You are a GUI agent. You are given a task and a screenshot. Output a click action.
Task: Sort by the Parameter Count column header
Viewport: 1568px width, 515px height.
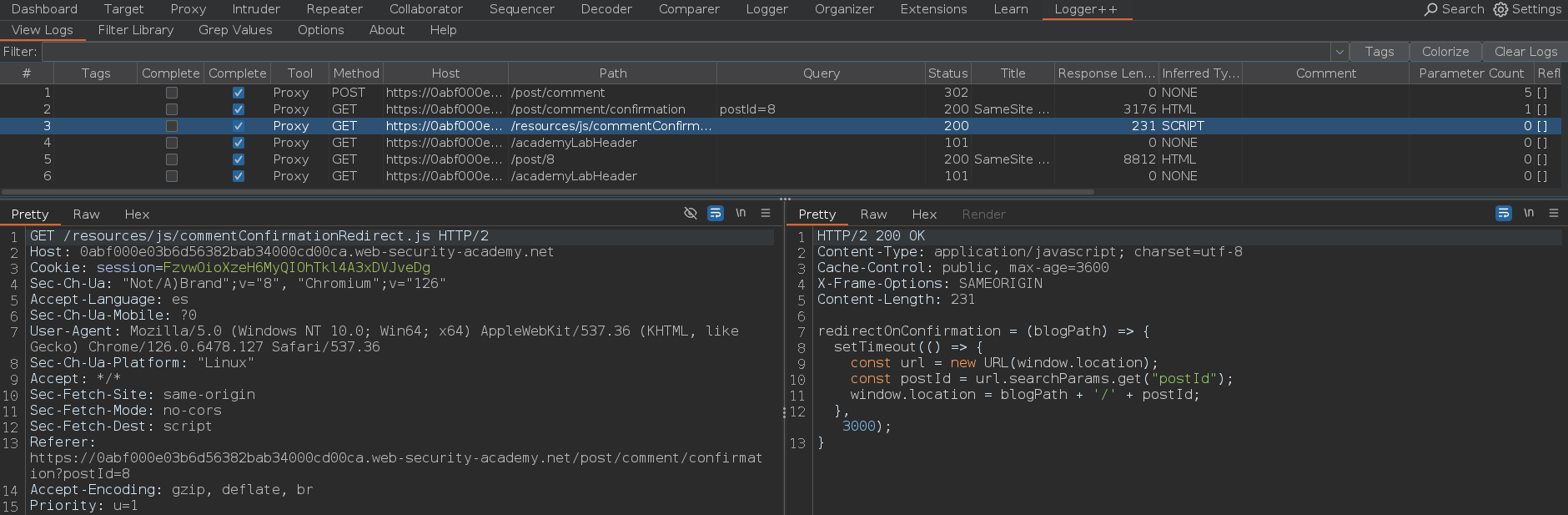1471,73
